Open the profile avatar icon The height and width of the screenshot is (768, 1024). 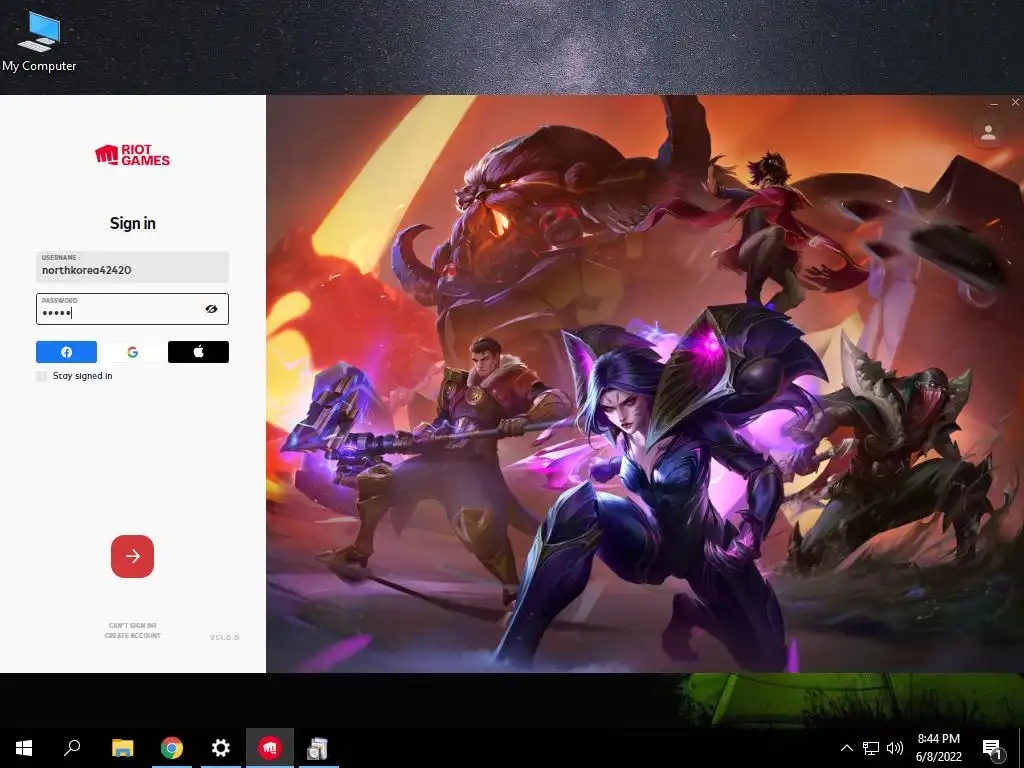(x=988, y=133)
